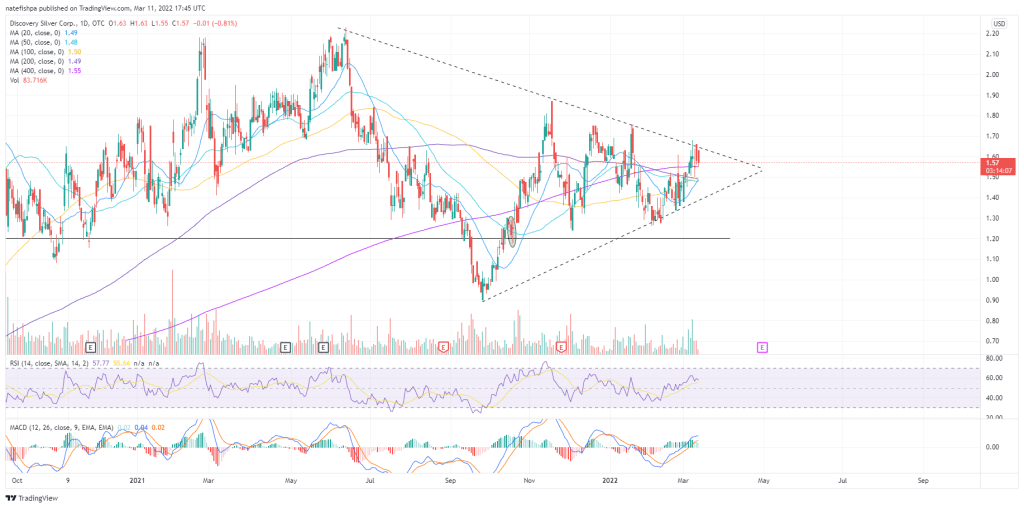Viewport: 1024px width, 508px height.
Task: Click the red earnings marker near September
Action: [x=443, y=347]
